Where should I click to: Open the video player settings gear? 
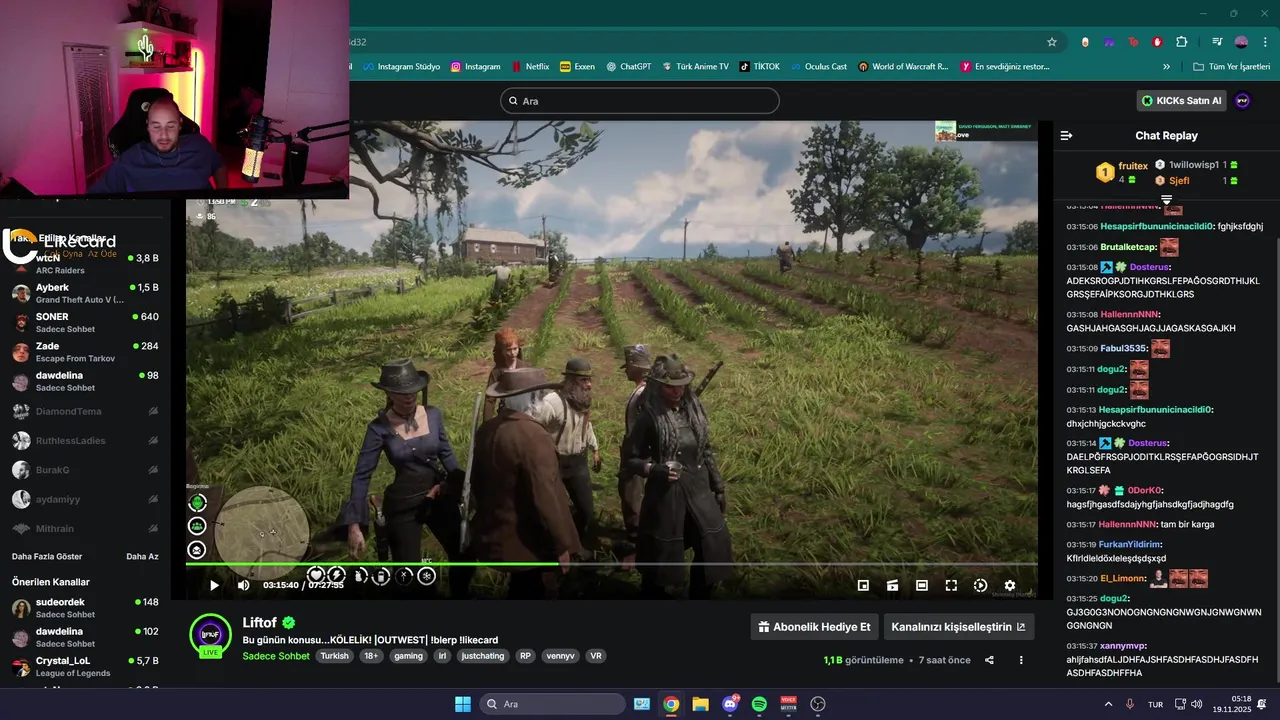(1010, 585)
